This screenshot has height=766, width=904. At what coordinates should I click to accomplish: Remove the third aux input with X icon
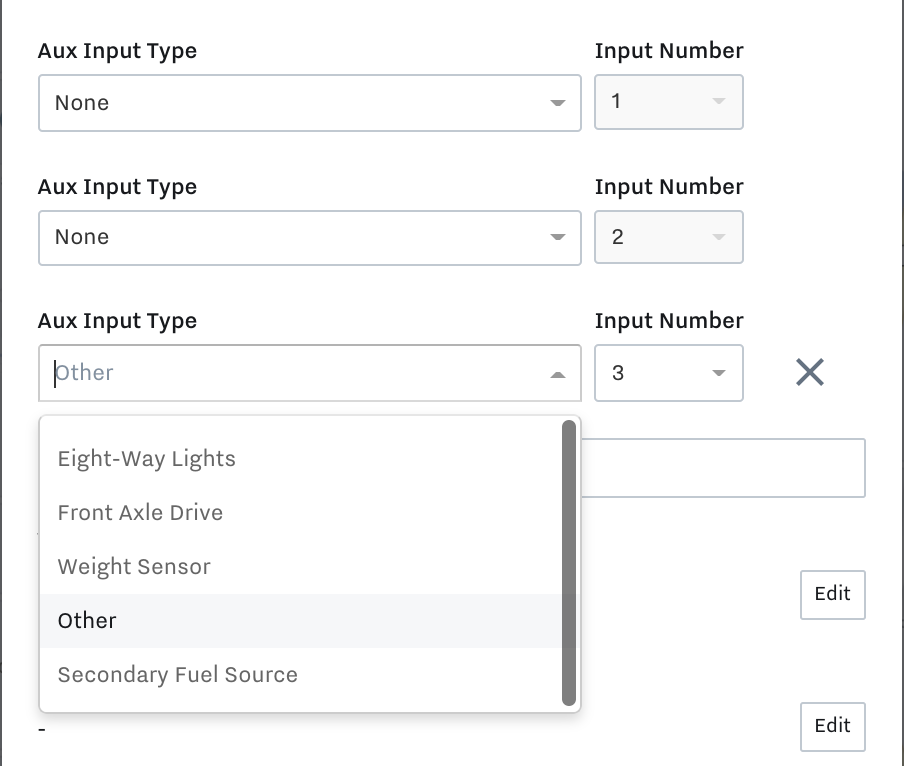pos(809,372)
